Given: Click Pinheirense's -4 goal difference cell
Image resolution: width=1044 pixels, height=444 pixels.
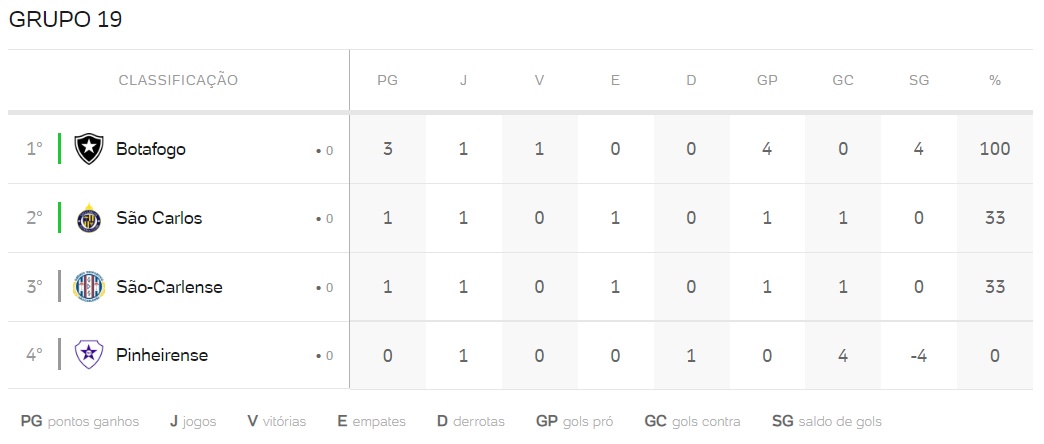Looking at the screenshot, I should click(919, 355).
